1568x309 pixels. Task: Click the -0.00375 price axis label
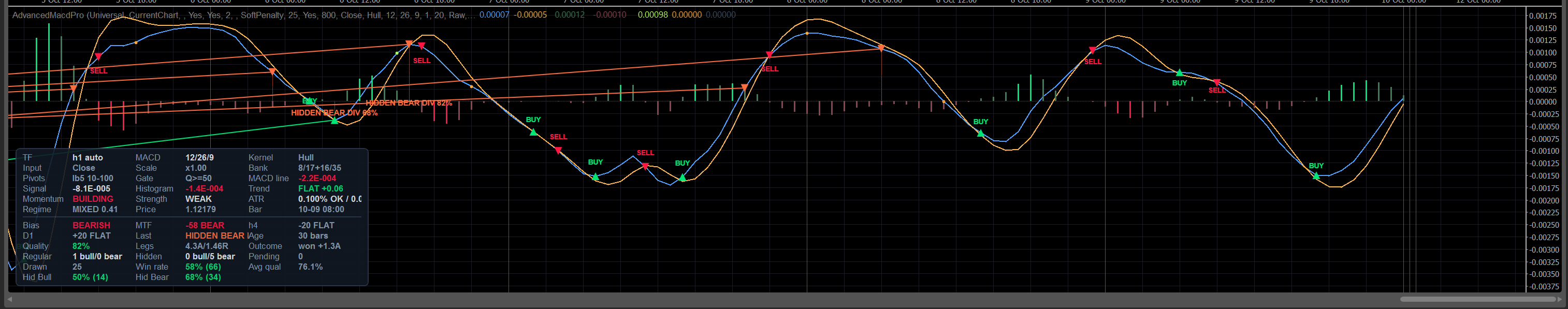[1543, 287]
